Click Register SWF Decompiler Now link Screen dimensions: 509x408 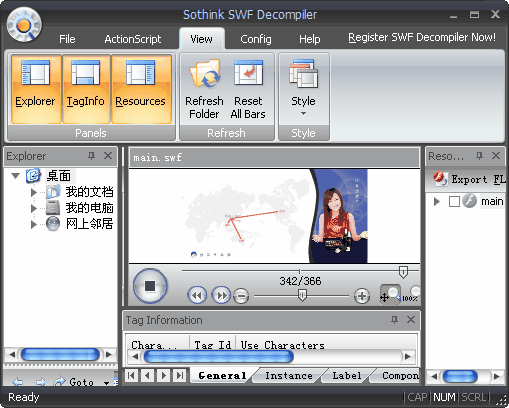pyautogui.click(x=422, y=37)
